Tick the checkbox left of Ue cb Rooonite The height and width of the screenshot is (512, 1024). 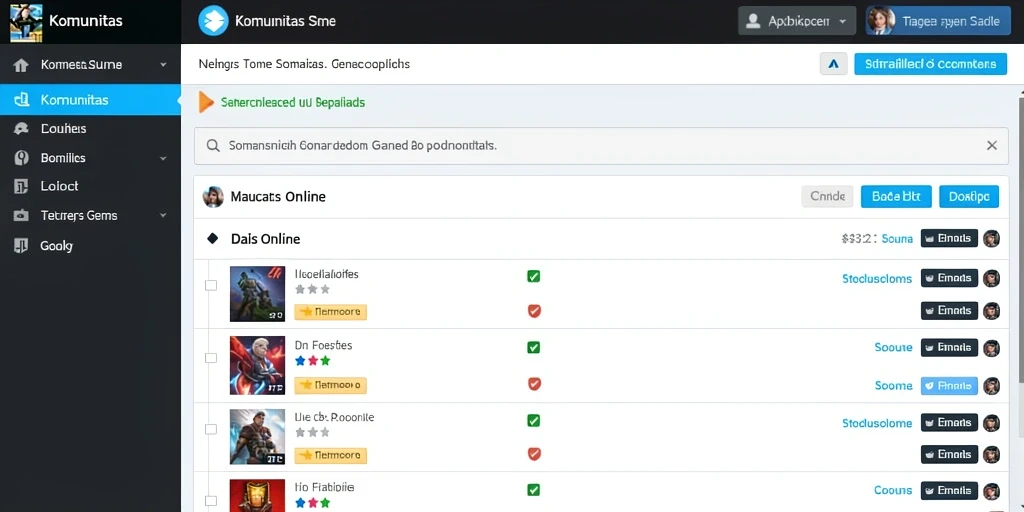click(211, 429)
